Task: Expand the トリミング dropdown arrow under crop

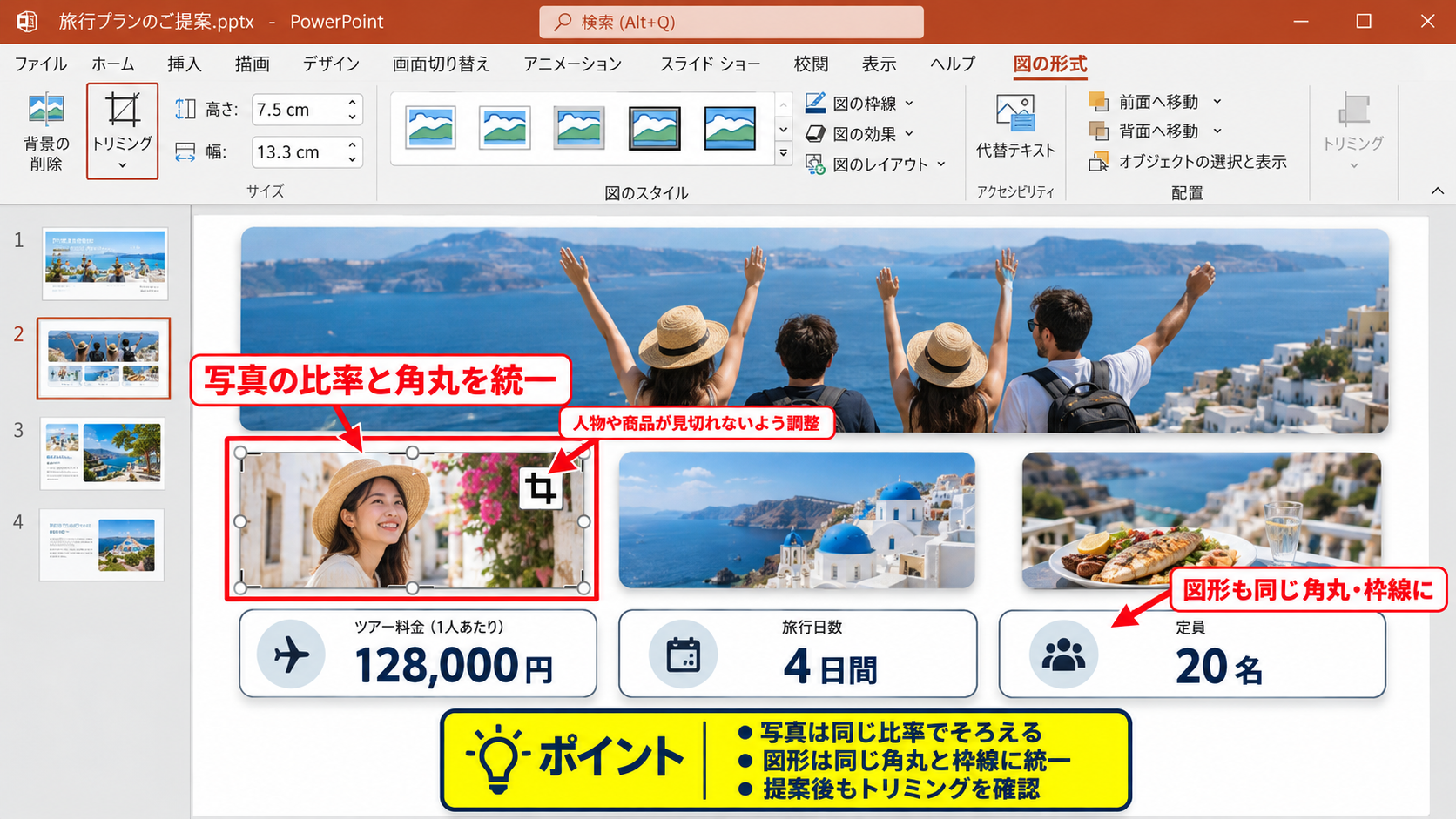Action: [x=122, y=165]
